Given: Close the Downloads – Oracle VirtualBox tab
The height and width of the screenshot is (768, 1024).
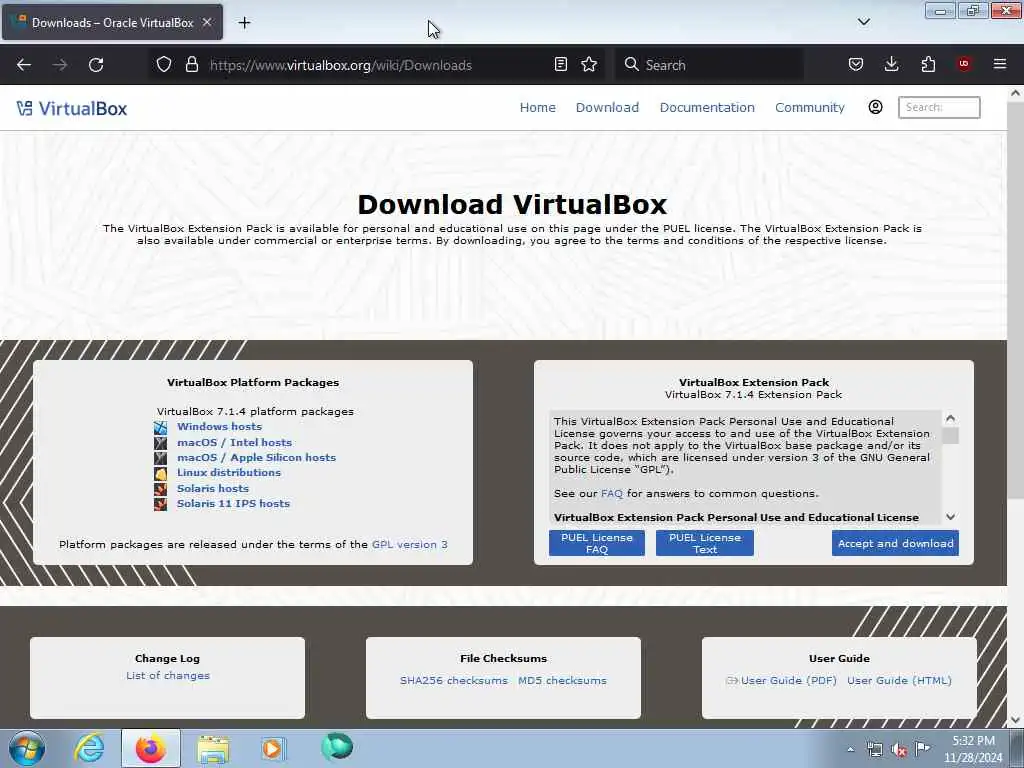Looking at the screenshot, I should pos(207,22).
